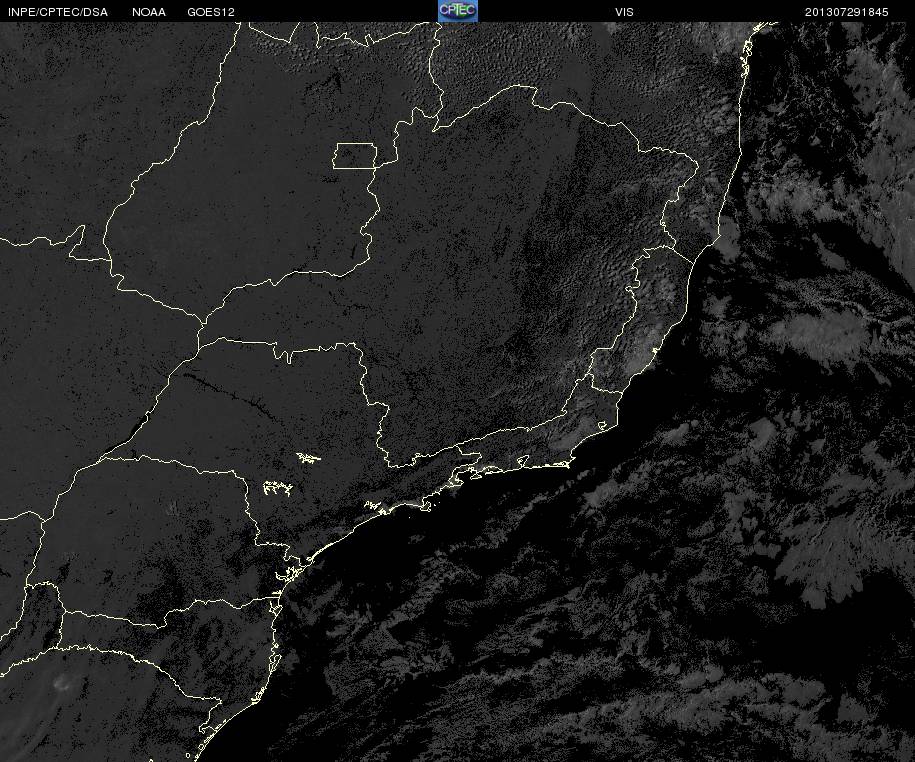Click the small rectangular district outline on map
The height and width of the screenshot is (762, 915).
point(355,156)
